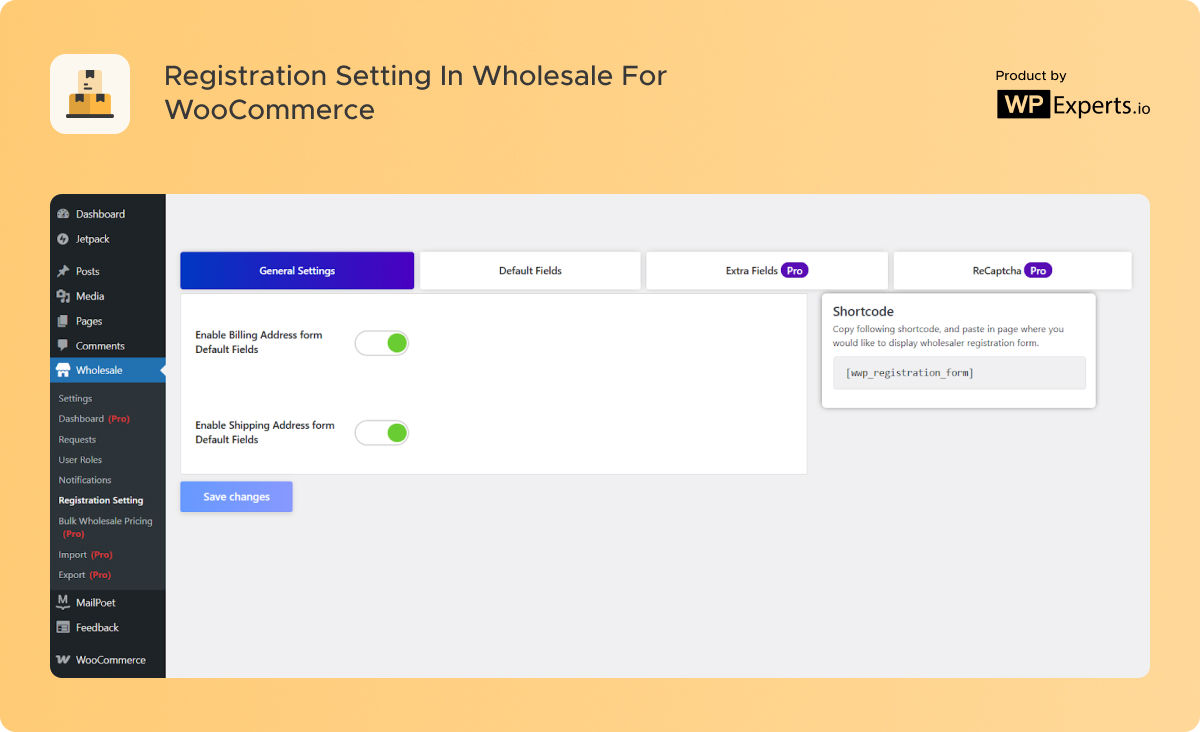This screenshot has height=732, width=1200.
Task: Click the Pages icon in sidebar
Action: (63, 321)
